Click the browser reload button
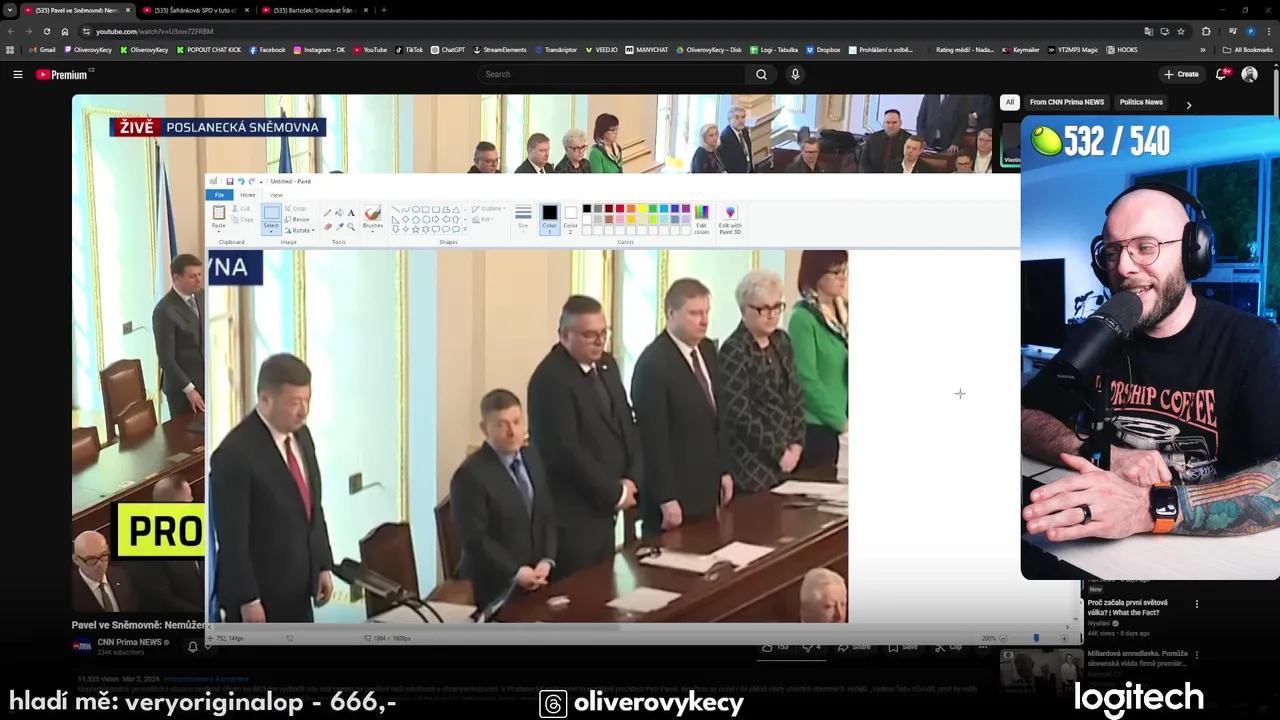 [x=47, y=31]
